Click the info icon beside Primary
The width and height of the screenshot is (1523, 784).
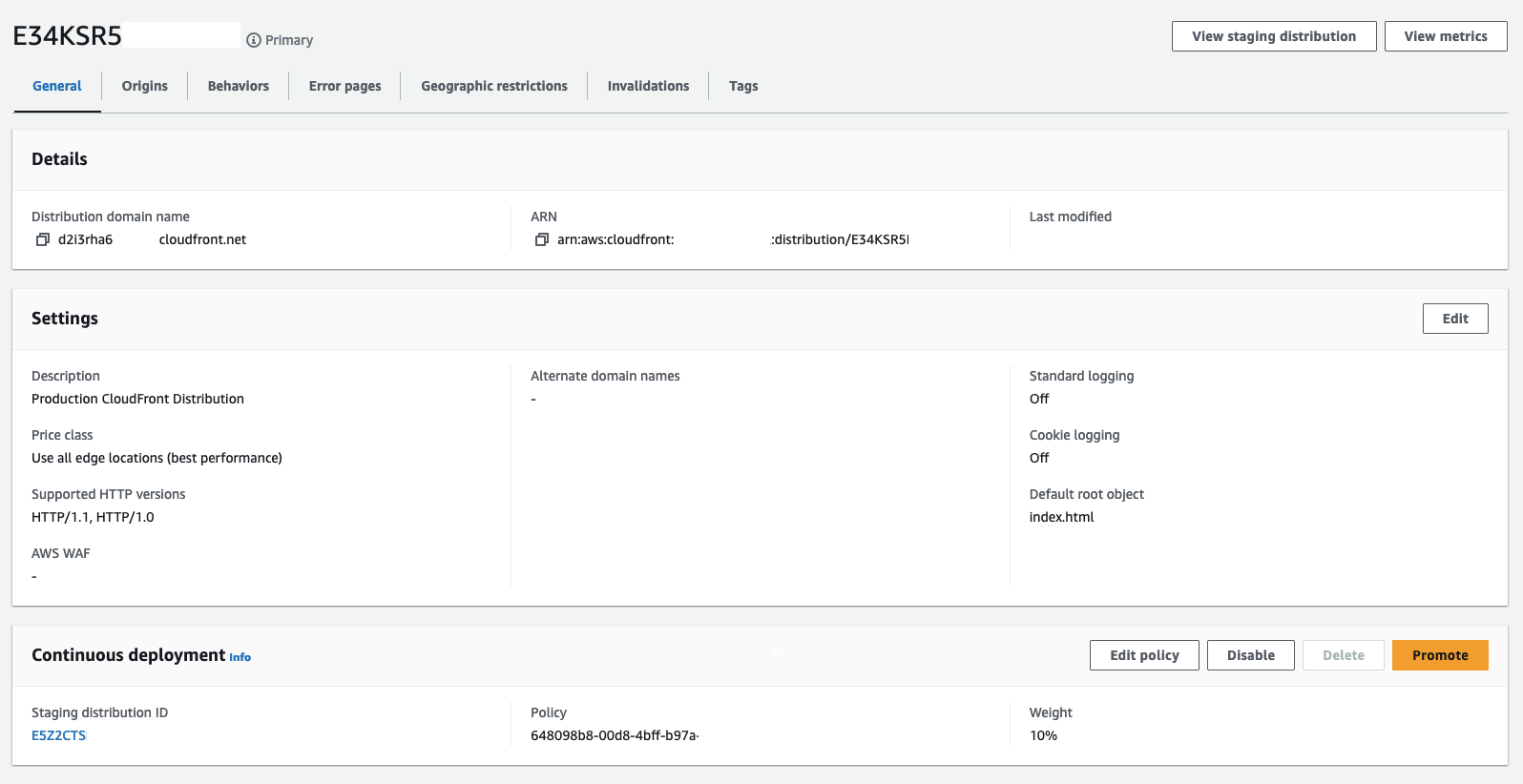[254, 40]
